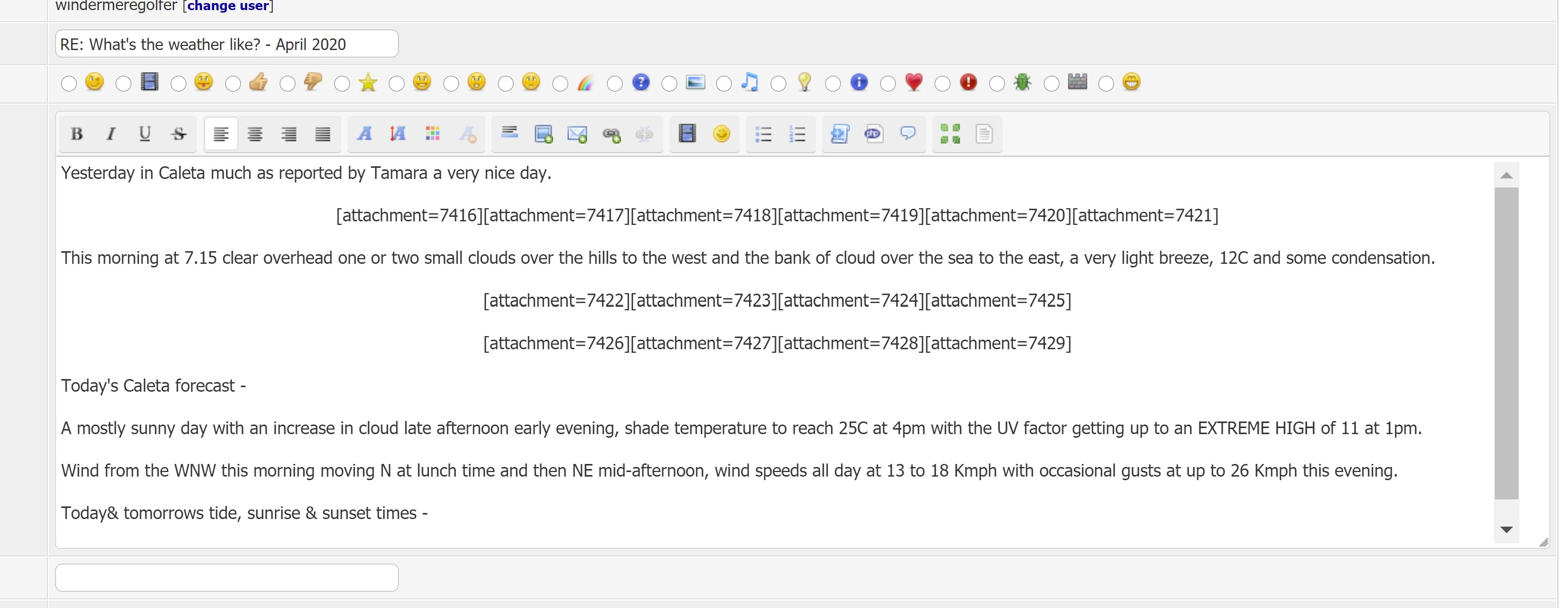Insert a horizontal rule
Screen dimensions: 1568x608
point(509,134)
